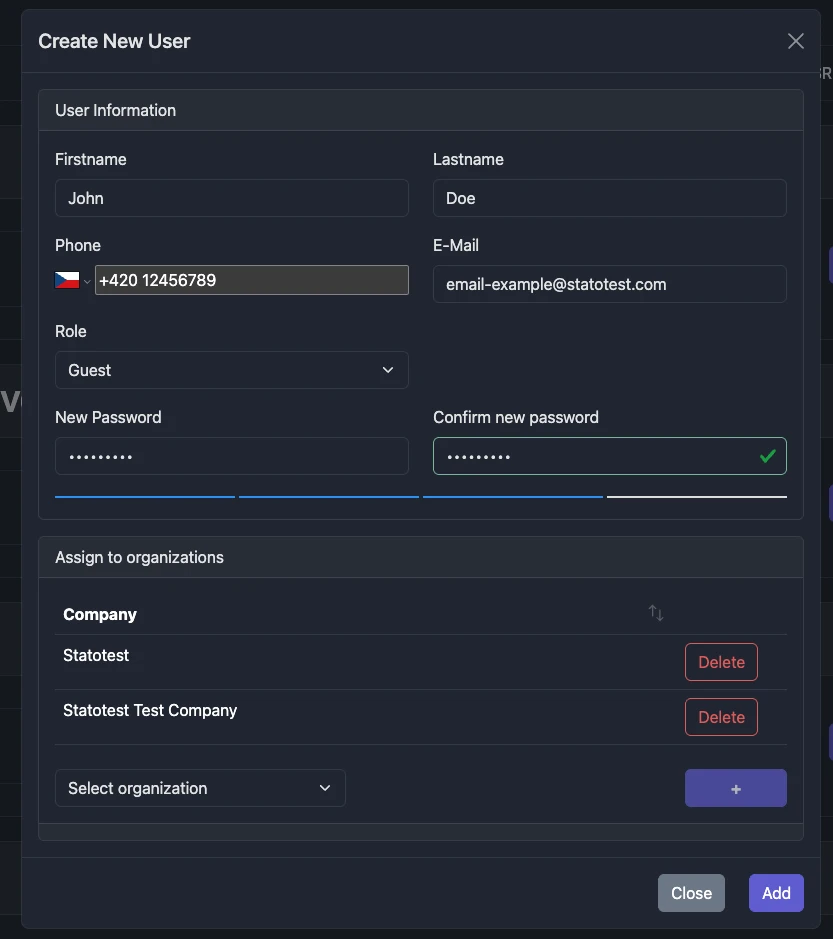Click the New Password field
This screenshot has width=833, height=939.
click(x=231, y=456)
